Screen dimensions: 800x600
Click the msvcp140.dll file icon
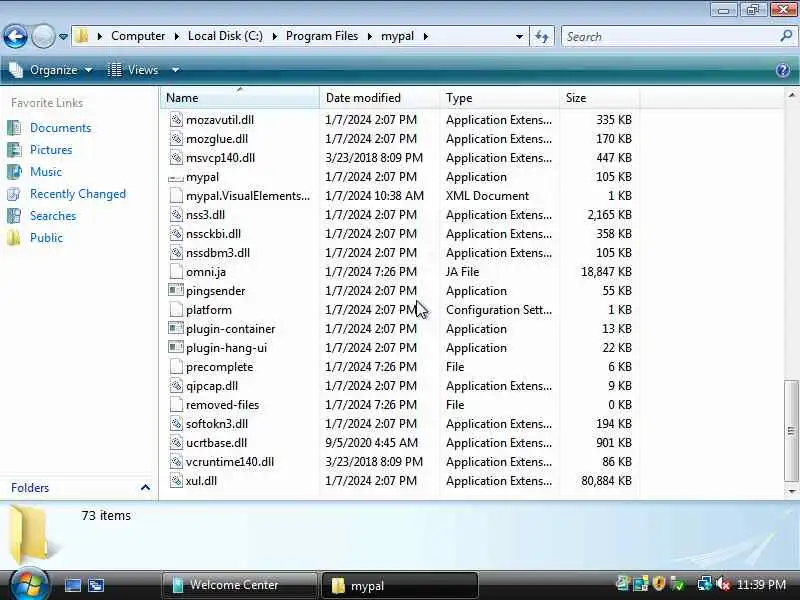click(x=176, y=158)
